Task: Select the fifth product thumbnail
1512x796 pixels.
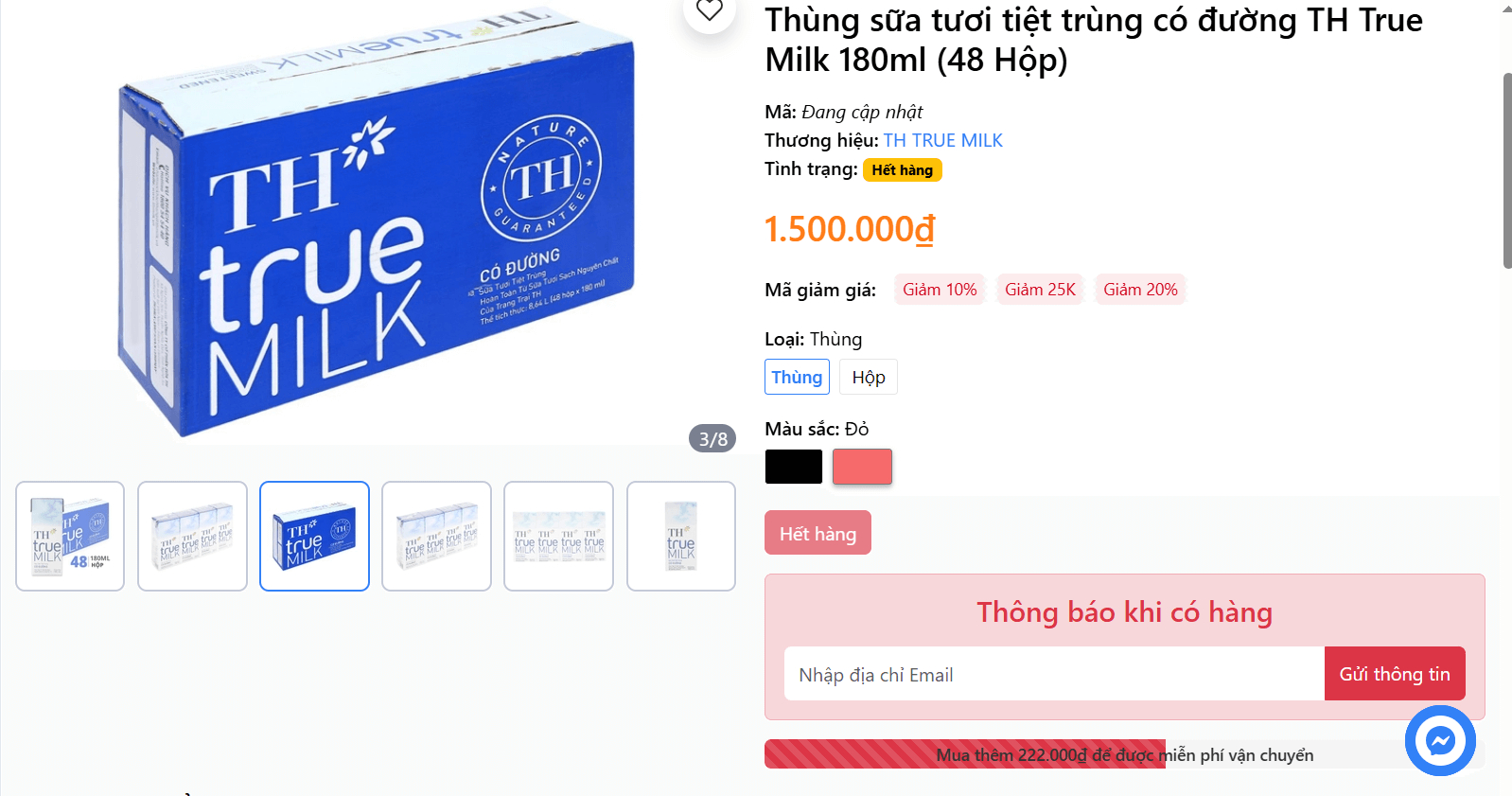Action: [558, 536]
